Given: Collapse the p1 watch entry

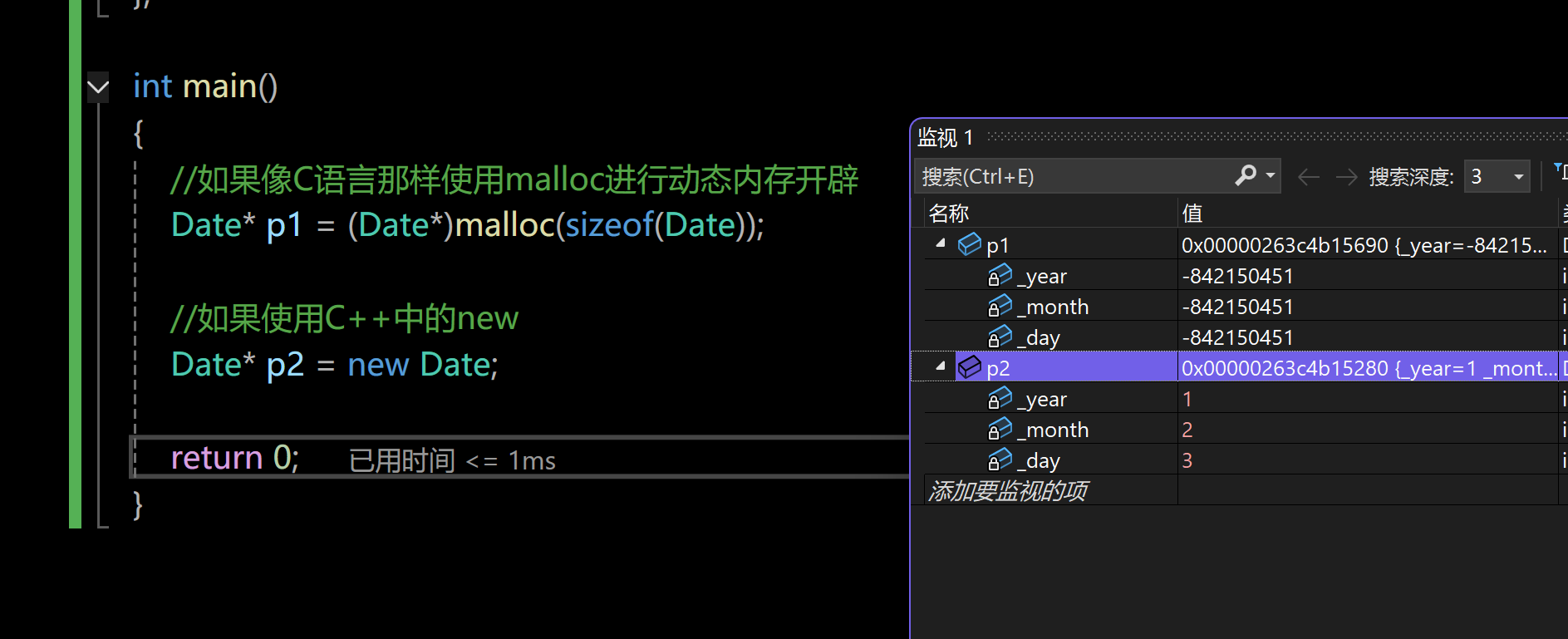Looking at the screenshot, I should (941, 243).
